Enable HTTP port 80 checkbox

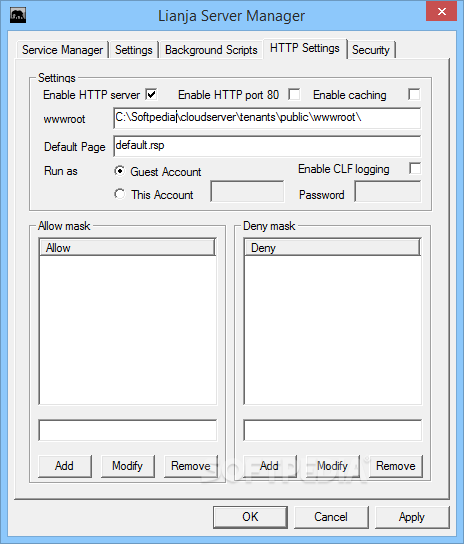click(x=294, y=94)
